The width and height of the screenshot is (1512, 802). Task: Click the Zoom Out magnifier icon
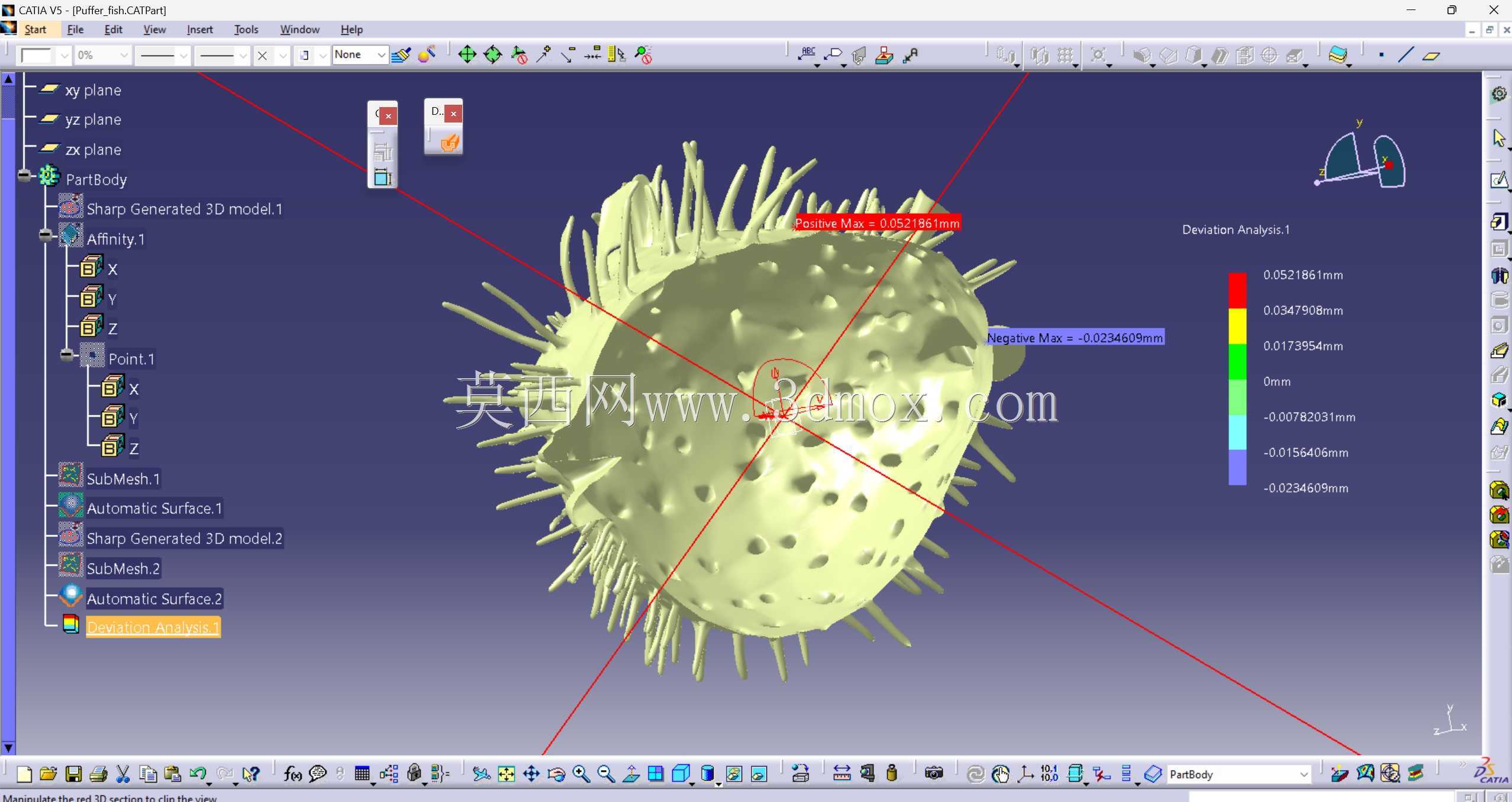[x=606, y=774]
